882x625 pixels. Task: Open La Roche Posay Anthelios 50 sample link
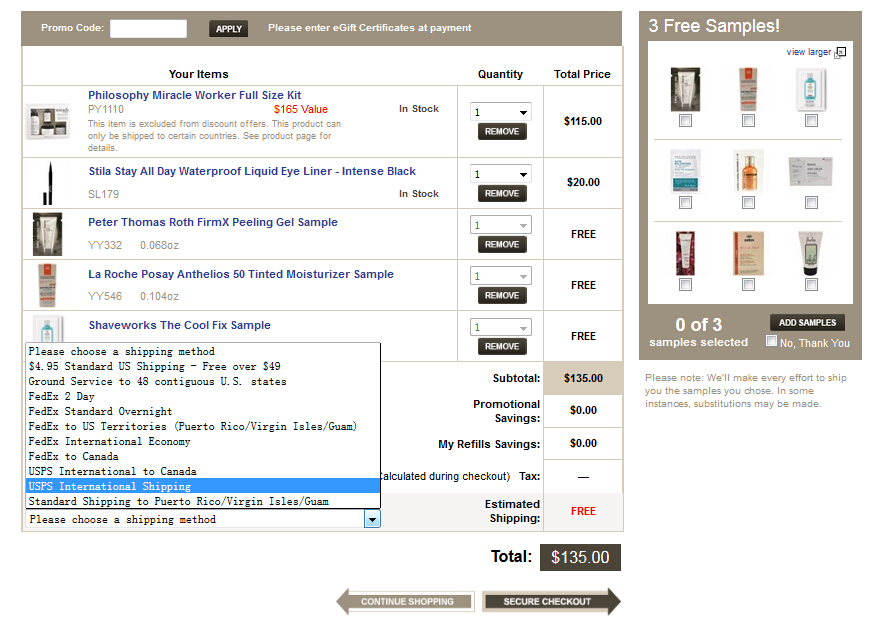[x=241, y=274]
